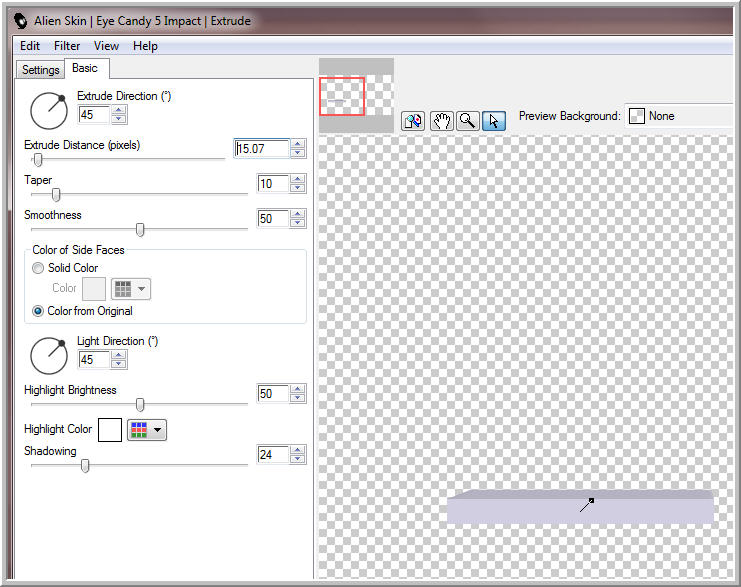Increase Taper with the up arrow
Screen dimensions: 741x587
click(298, 179)
